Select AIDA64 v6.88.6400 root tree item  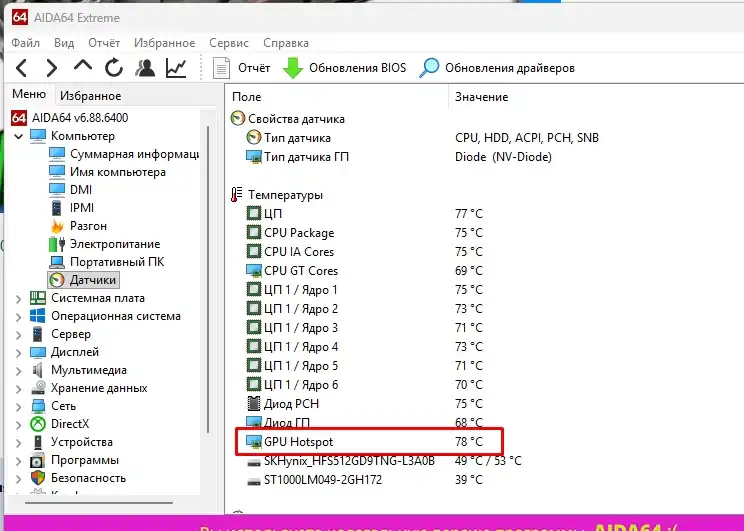pyautogui.click(x=70, y=118)
